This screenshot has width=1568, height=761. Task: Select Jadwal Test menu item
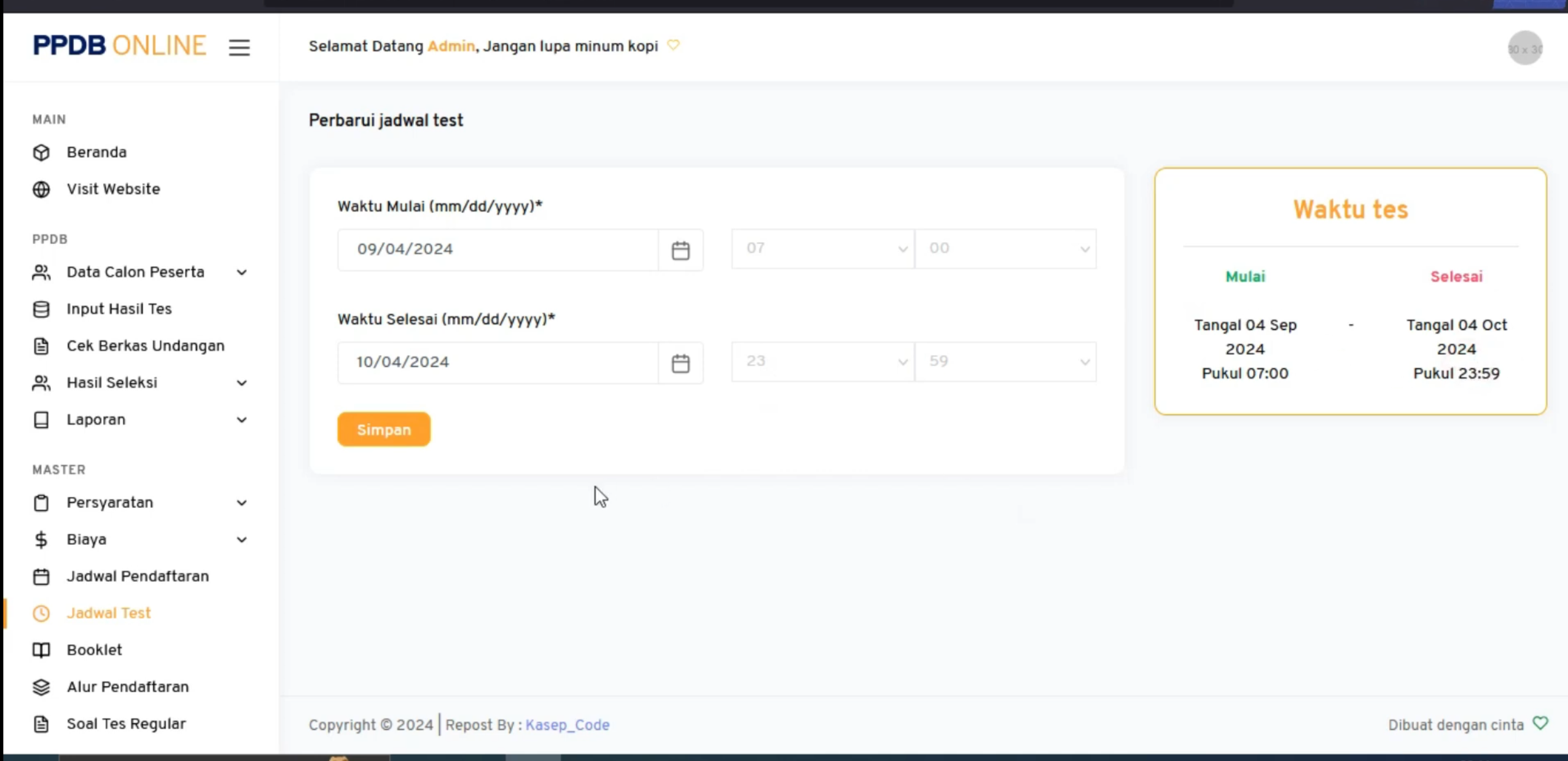pyautogui.click(x=109, y=613)
